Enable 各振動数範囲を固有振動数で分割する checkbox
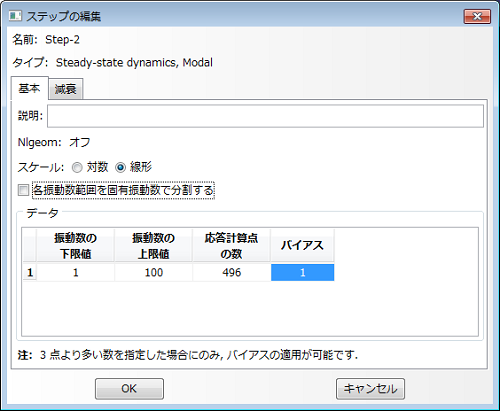The width and height of the screenshot is (500, 411). pyautogui.click(x=23, y=190)
